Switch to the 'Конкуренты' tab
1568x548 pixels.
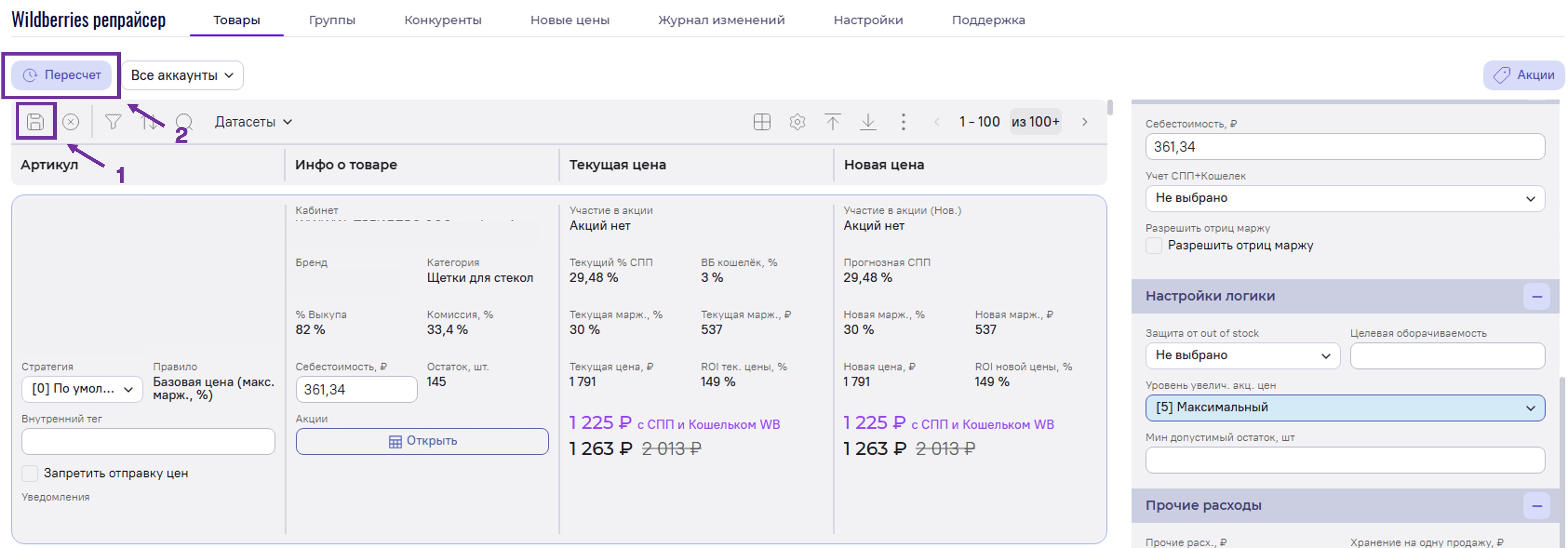click(x=443, y=20)
